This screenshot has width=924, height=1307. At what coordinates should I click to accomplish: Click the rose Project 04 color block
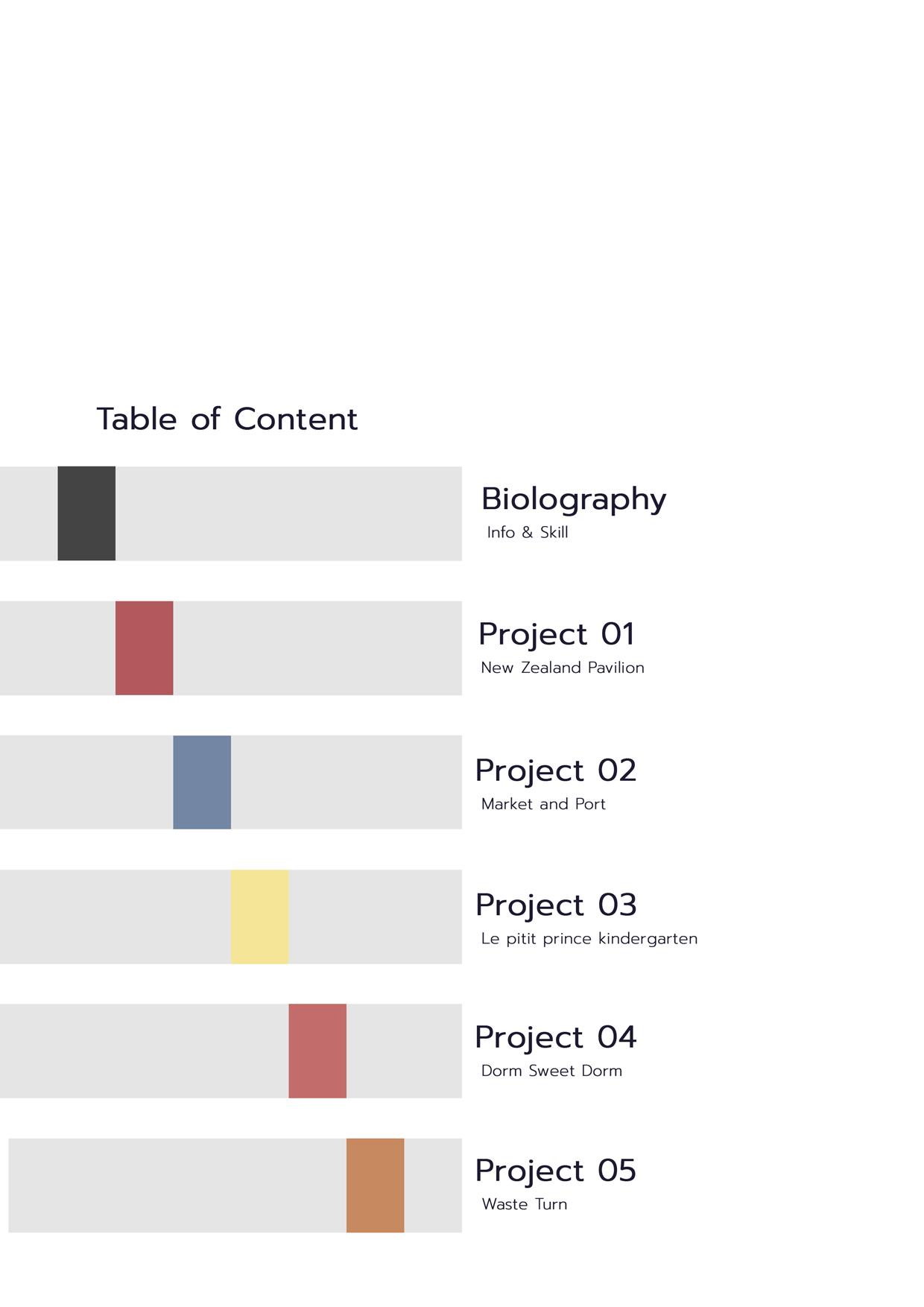[x=317, y=1051]
